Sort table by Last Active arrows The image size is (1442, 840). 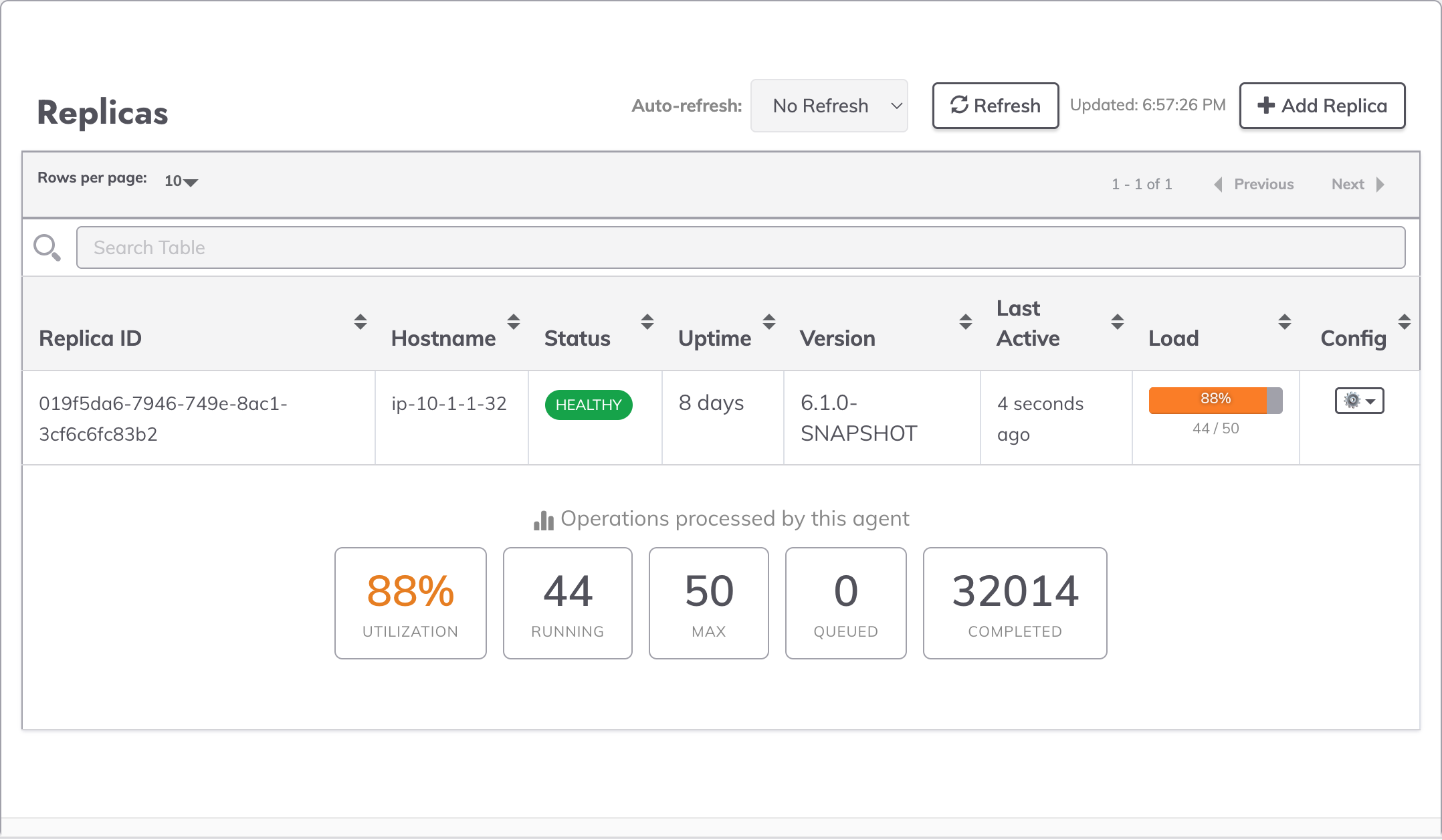click(1118, 322)
